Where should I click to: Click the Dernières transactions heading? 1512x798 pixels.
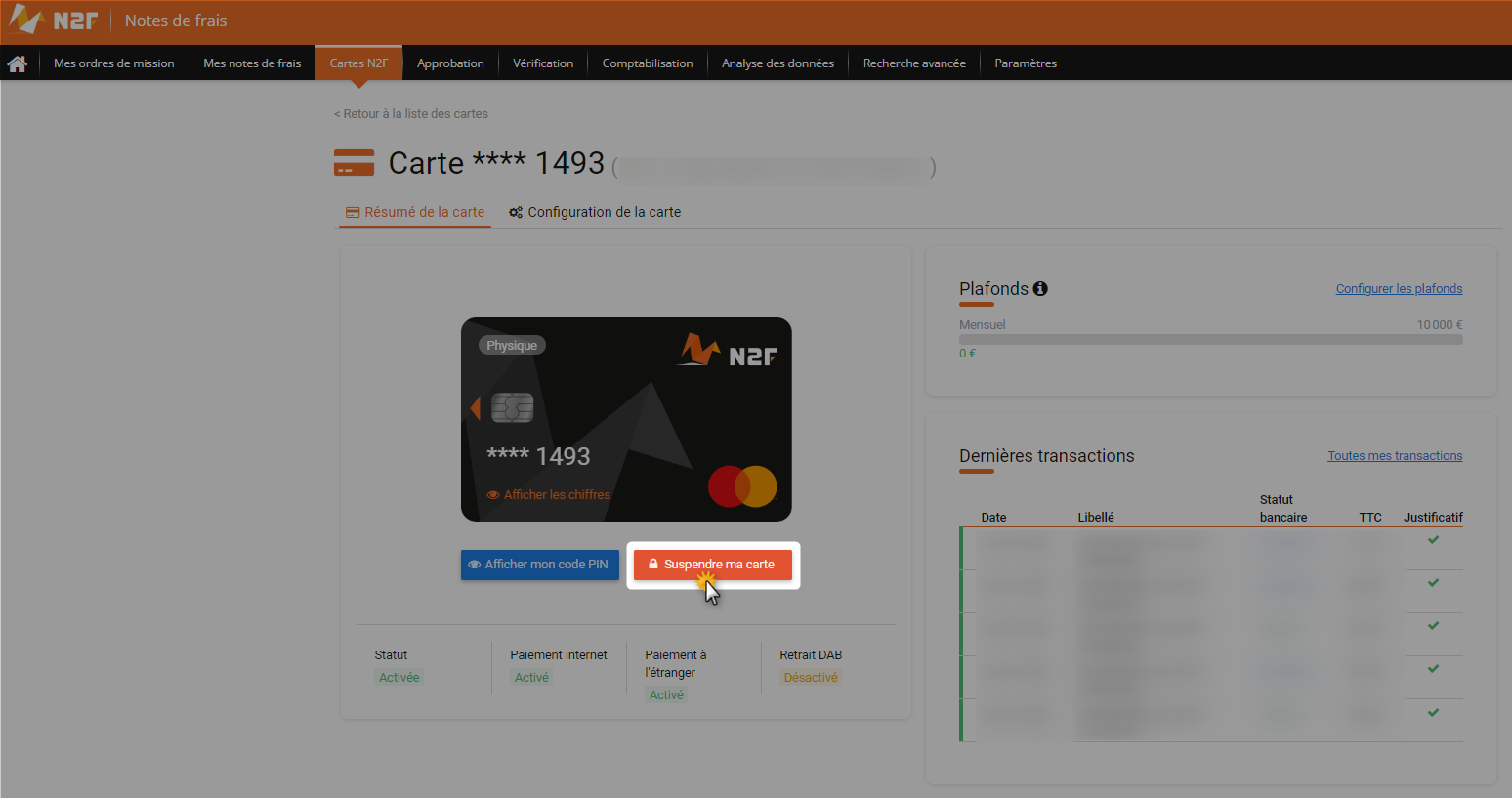tap(1047, 456)
